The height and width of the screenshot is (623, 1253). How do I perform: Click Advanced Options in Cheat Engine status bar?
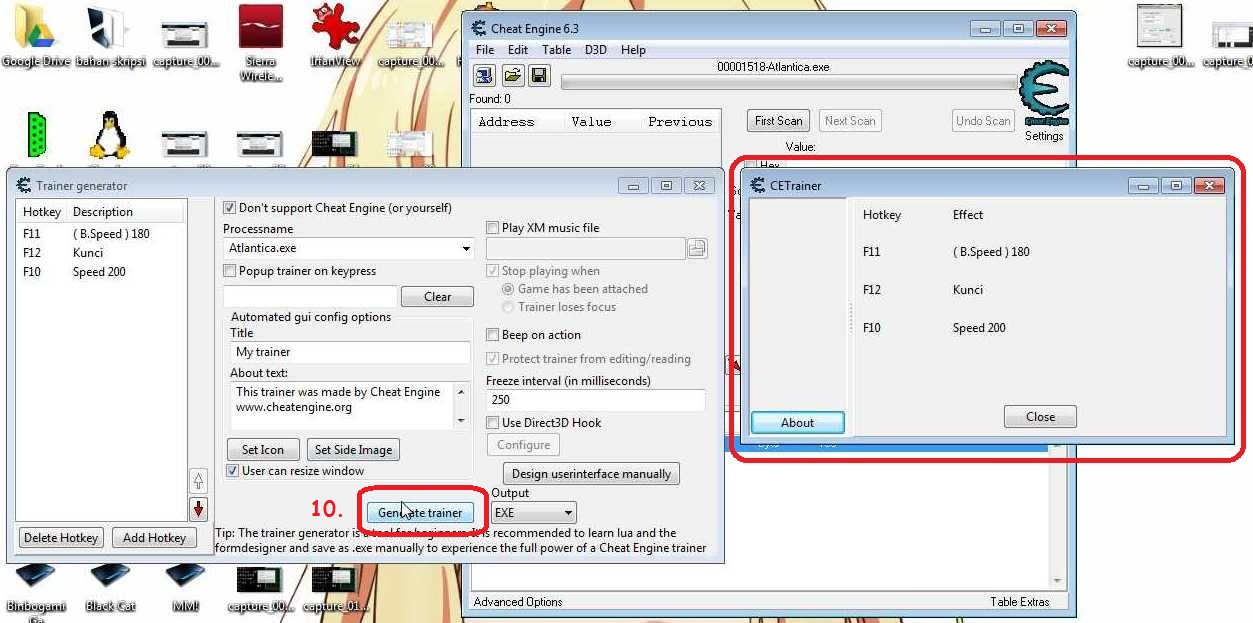click(x=518, y=602)
